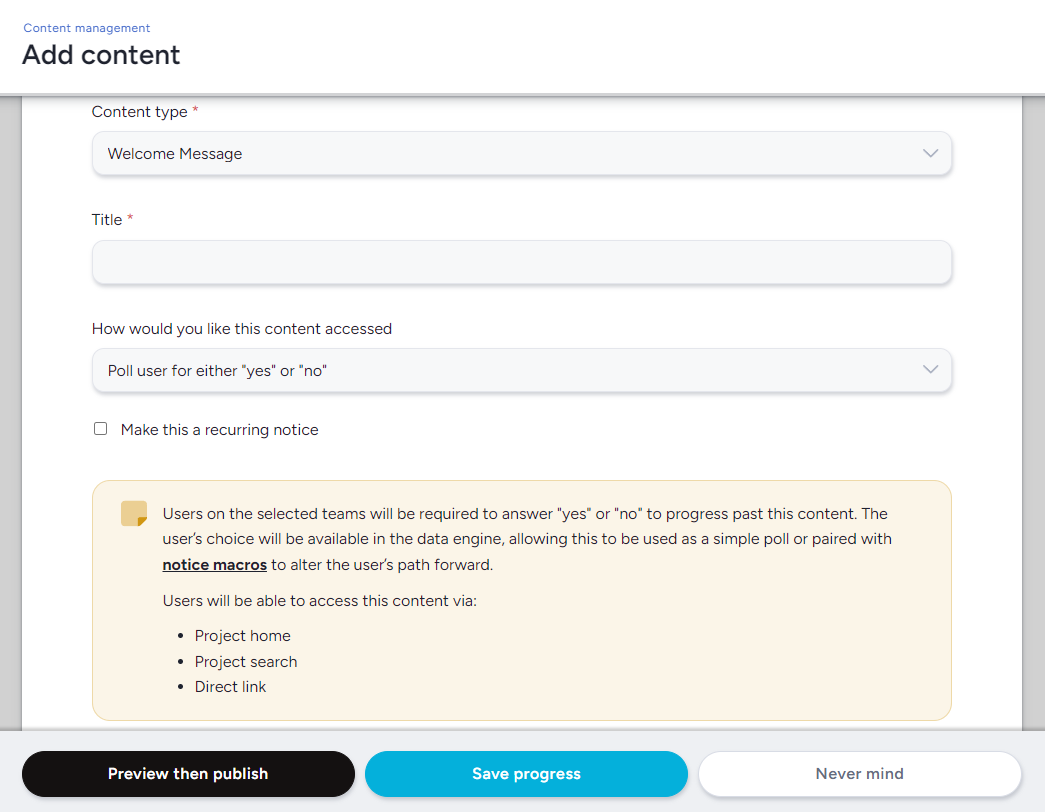The height and width of the screenshot is (812, 1045).
Task: Click the Title field label
Action: click(107, 220)
